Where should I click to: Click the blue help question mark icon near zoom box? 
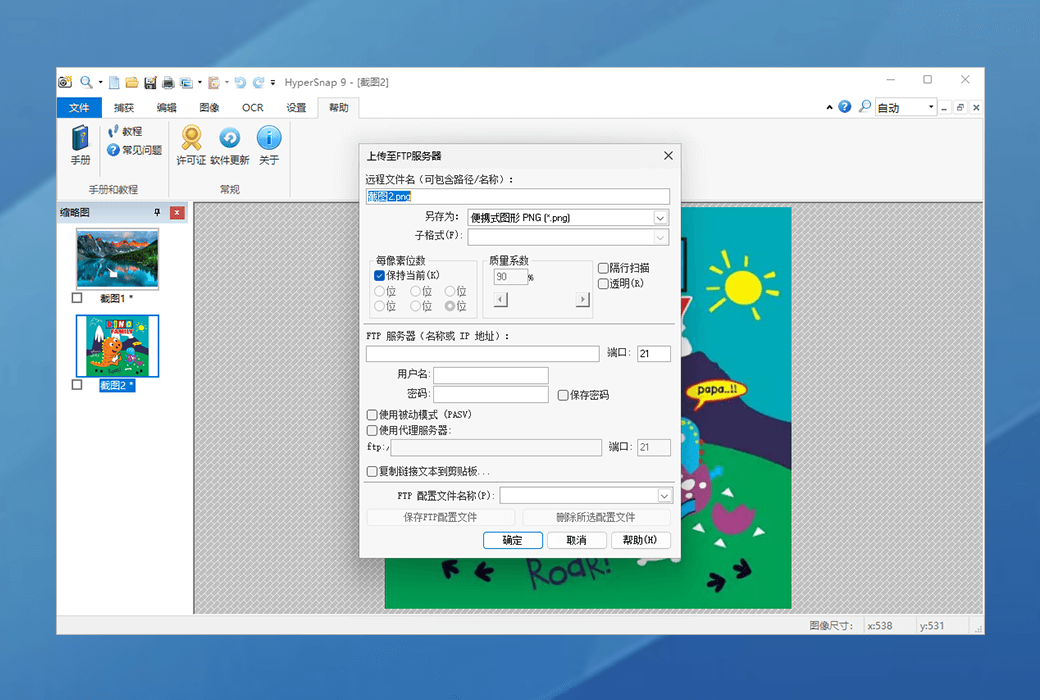tap(845, 107)
